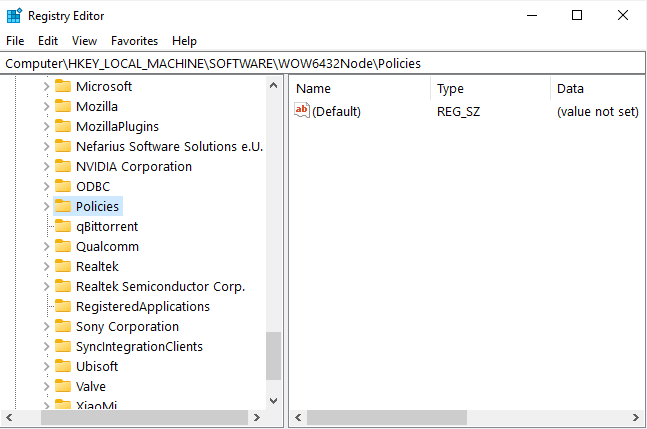Click the Valve folder icon
Screen dimensions: 647x429
[63, 386]
